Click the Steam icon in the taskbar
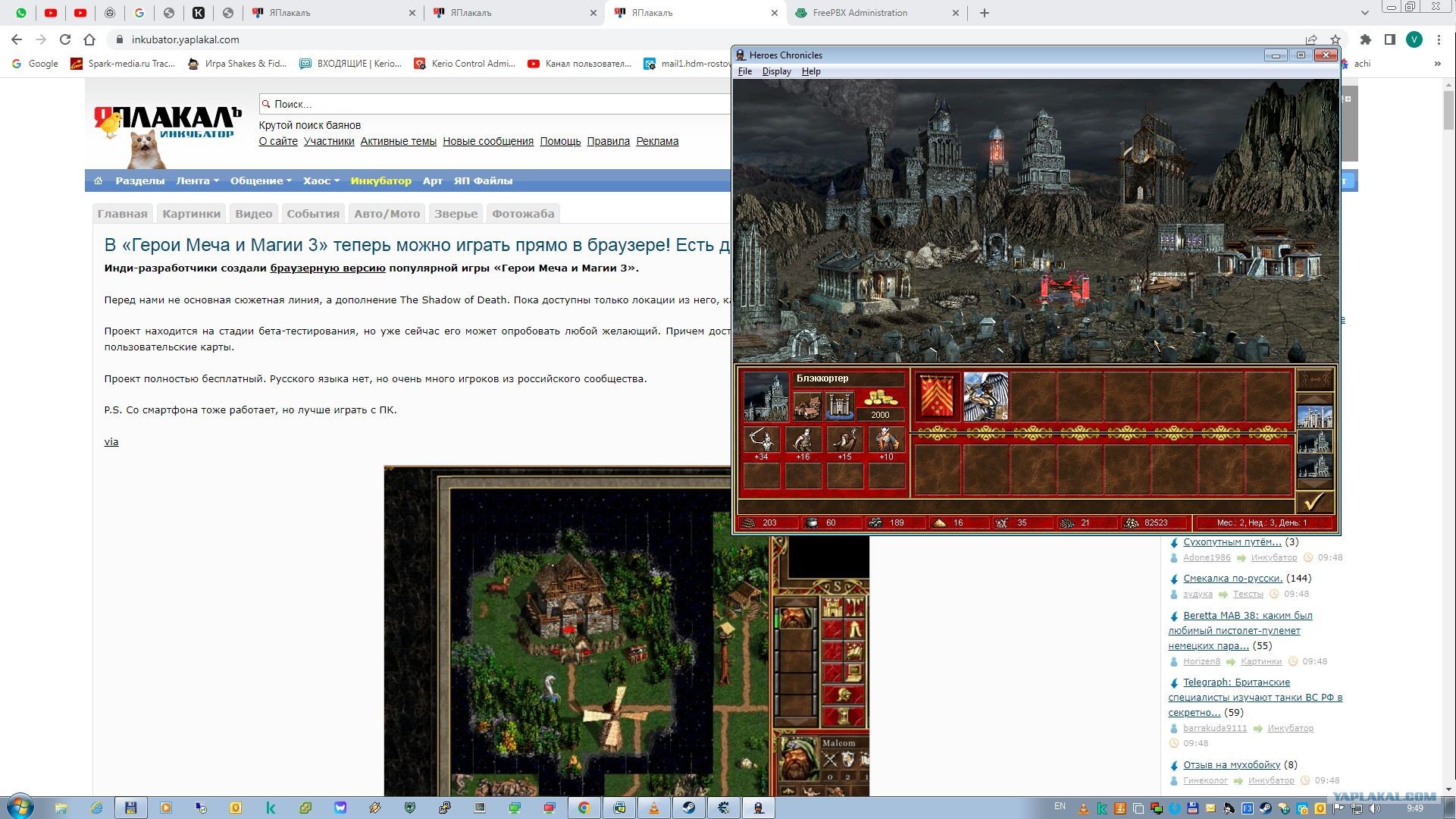The height and width of the screenshot is (819, 1456). pos(689,808)
